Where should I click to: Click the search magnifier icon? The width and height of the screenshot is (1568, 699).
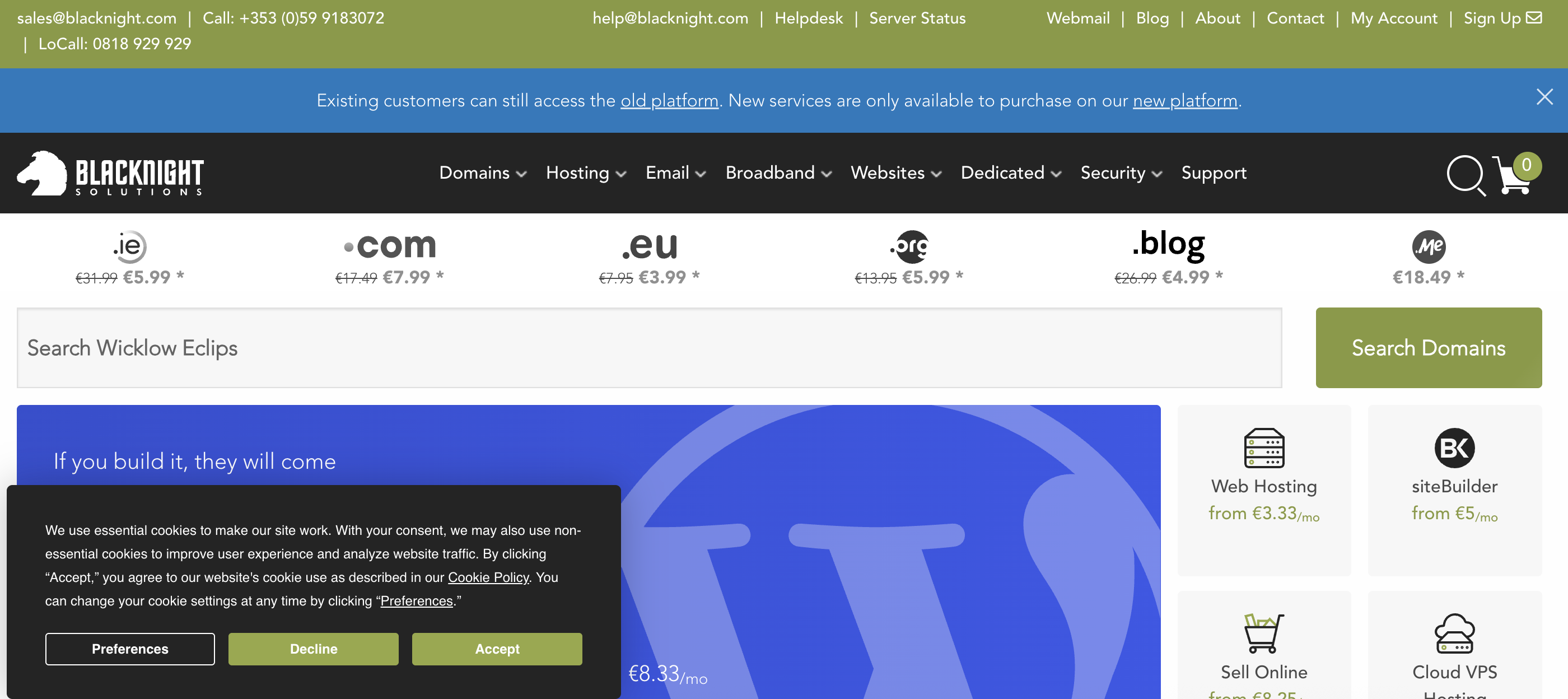click(x=1464, y=175)
